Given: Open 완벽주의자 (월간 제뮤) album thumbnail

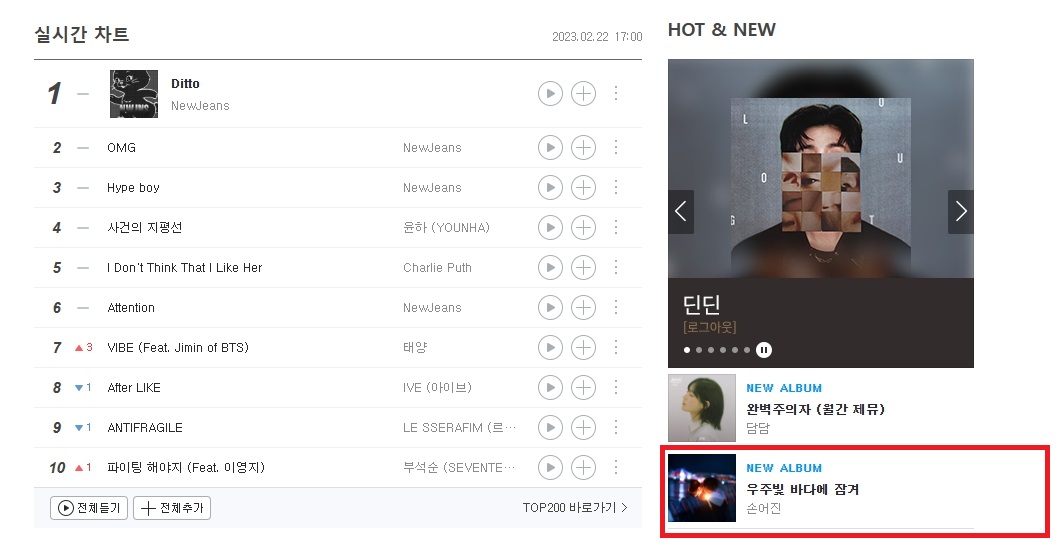Looking at the screenshot, I should (702, 408).
